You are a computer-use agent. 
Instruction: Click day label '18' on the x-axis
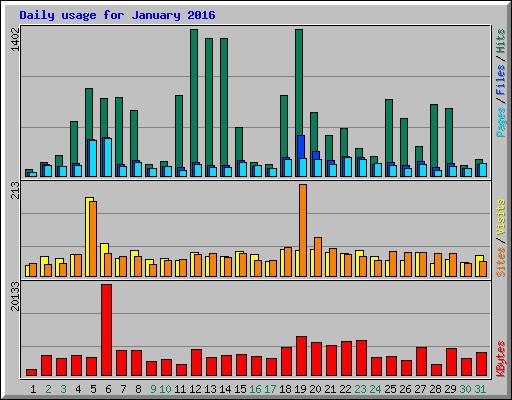(285, 389)
